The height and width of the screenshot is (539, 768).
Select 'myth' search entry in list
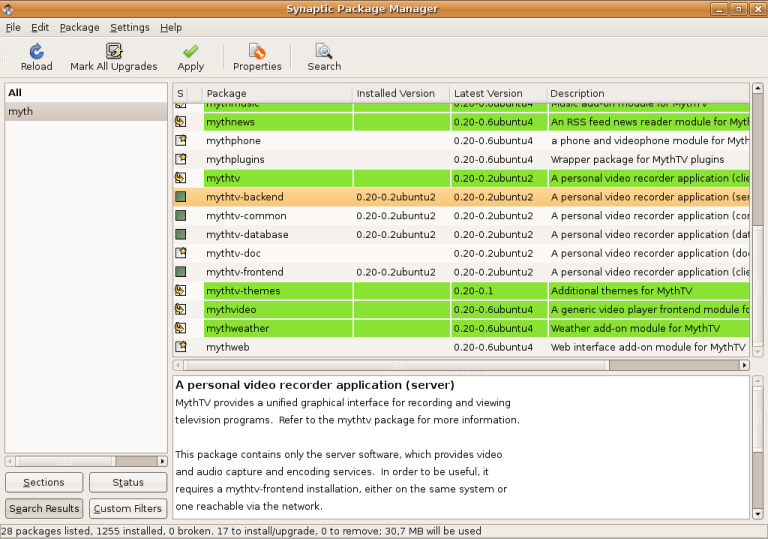click(x=86, y=111)
